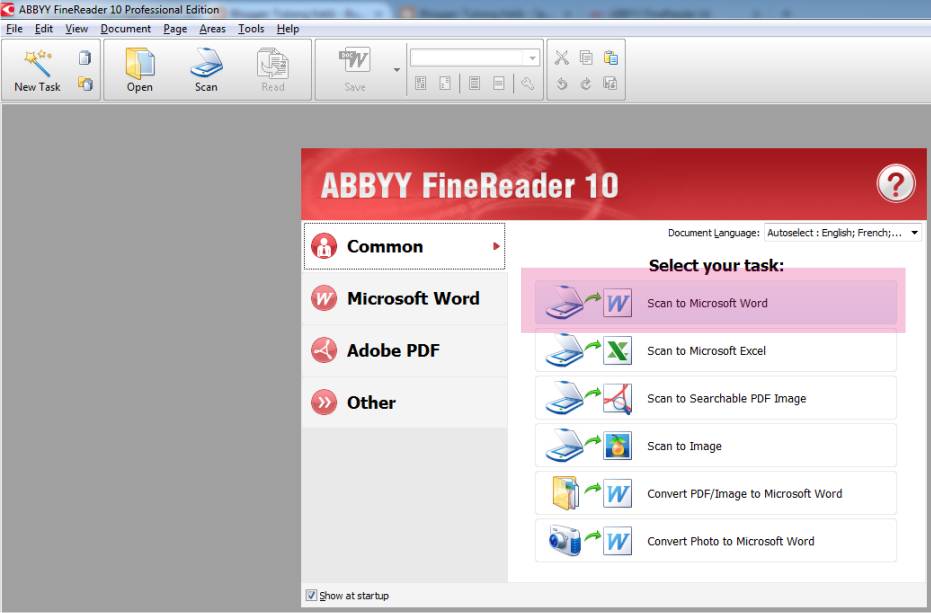Select the Microsoft Word task category

[404, 298]
